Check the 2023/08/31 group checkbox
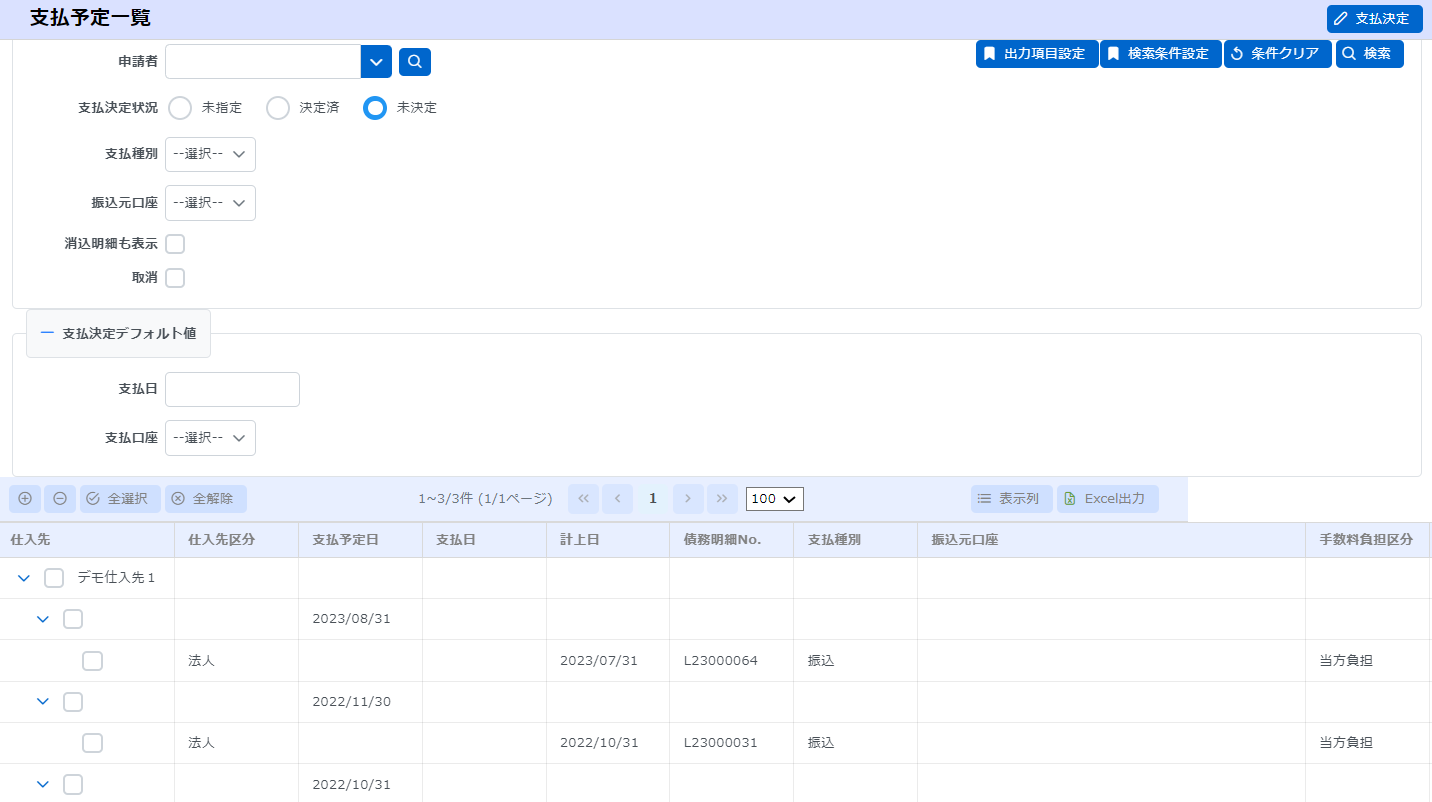Viewport: 1432px width, 802px height. click(x=73, y=619)
